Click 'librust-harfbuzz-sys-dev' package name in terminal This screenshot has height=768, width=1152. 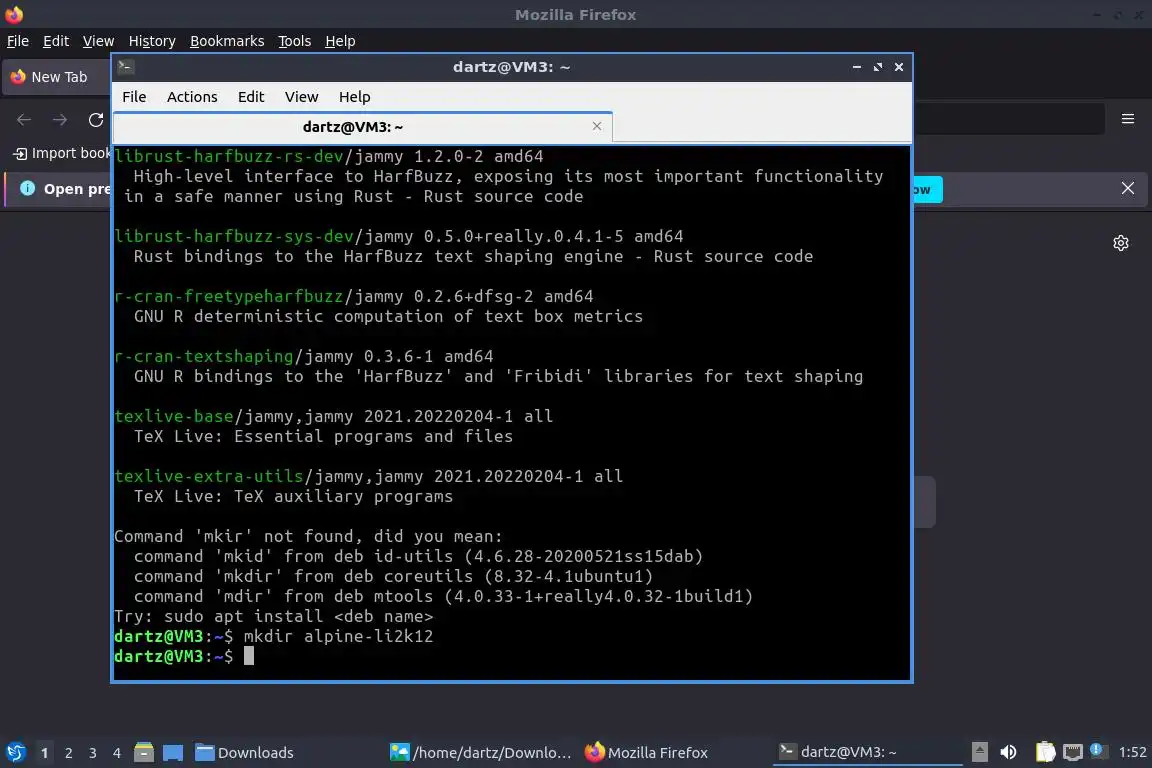click(234, 236)
